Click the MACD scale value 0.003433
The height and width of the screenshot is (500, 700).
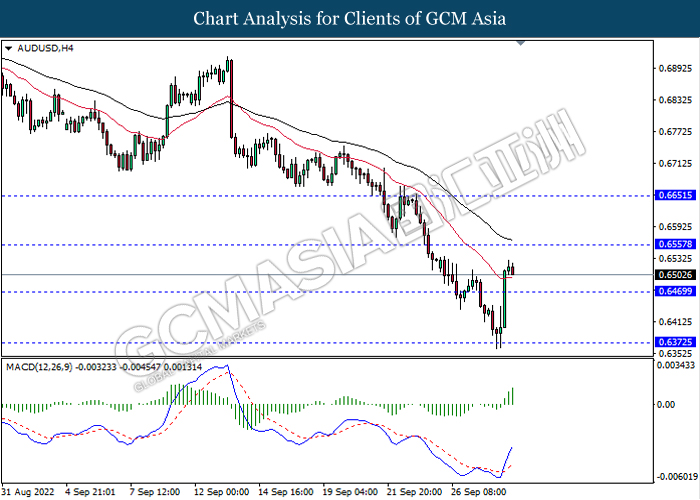[675, 365]
